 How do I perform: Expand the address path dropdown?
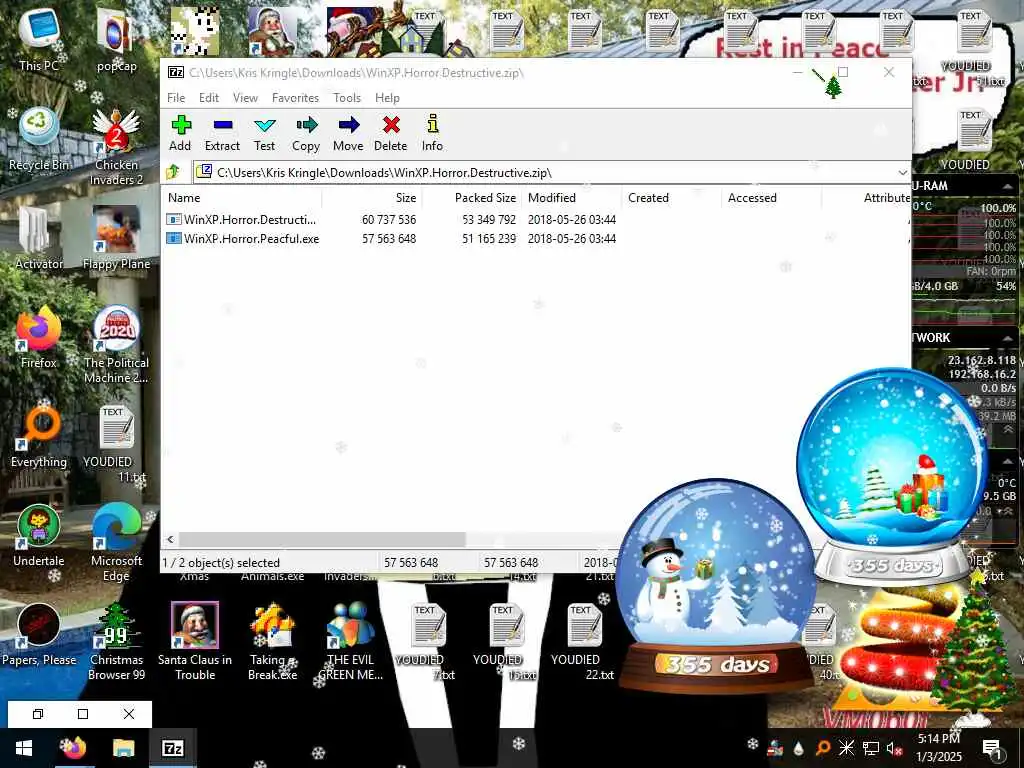click(903, 173)
